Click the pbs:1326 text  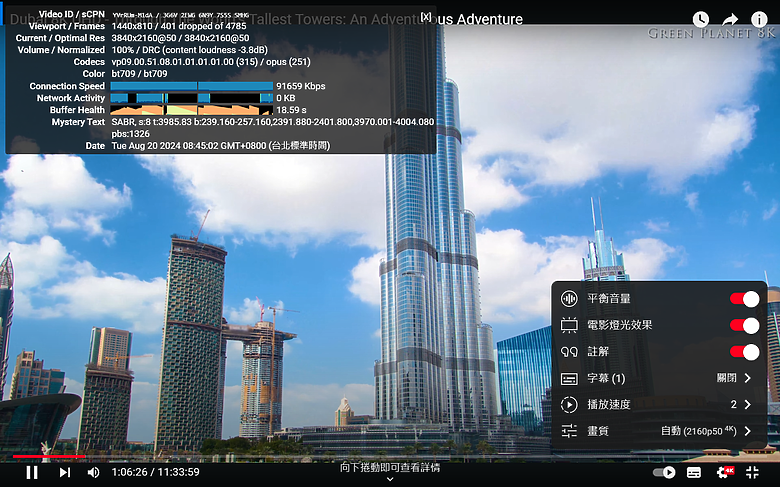(130, 134)
